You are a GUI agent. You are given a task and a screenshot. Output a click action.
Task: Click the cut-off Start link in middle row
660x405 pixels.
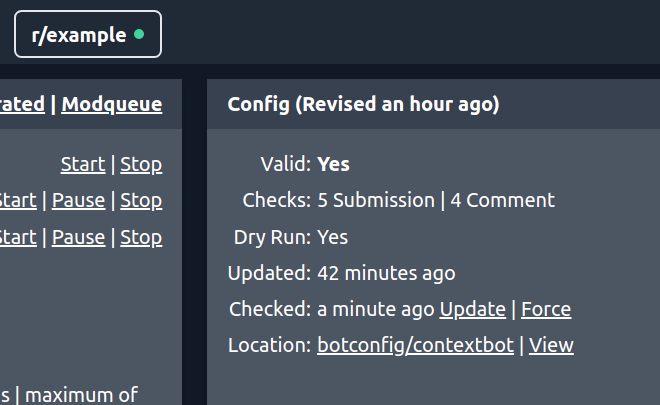17,200
